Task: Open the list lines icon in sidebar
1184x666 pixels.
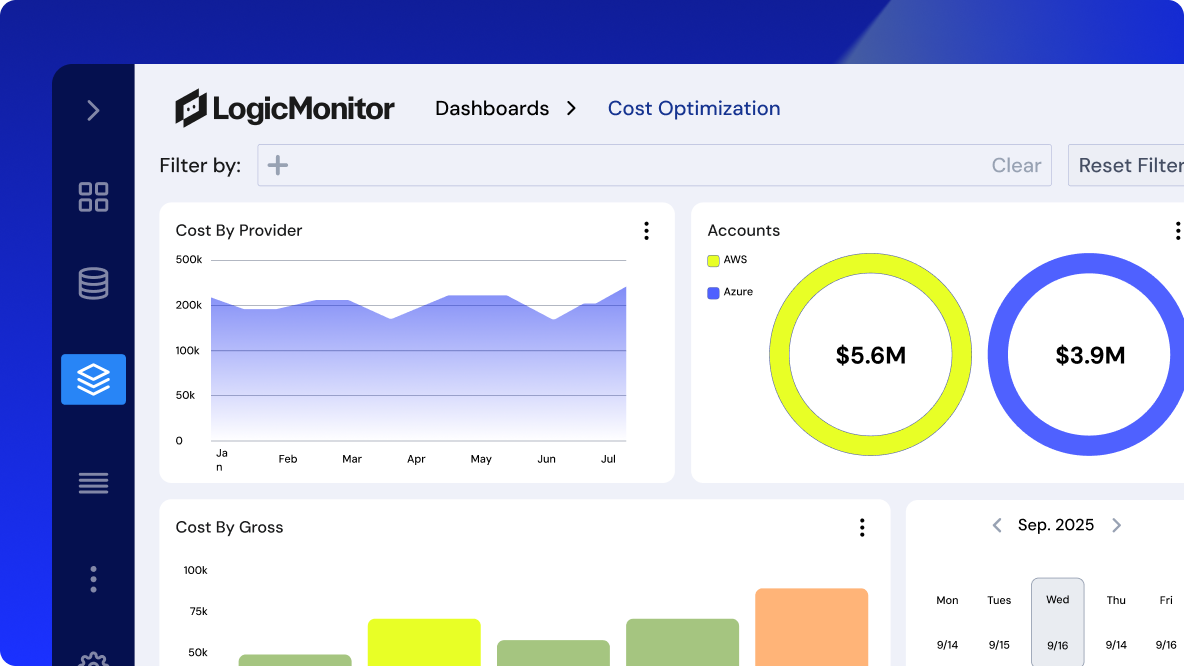Action: point(93,484)
